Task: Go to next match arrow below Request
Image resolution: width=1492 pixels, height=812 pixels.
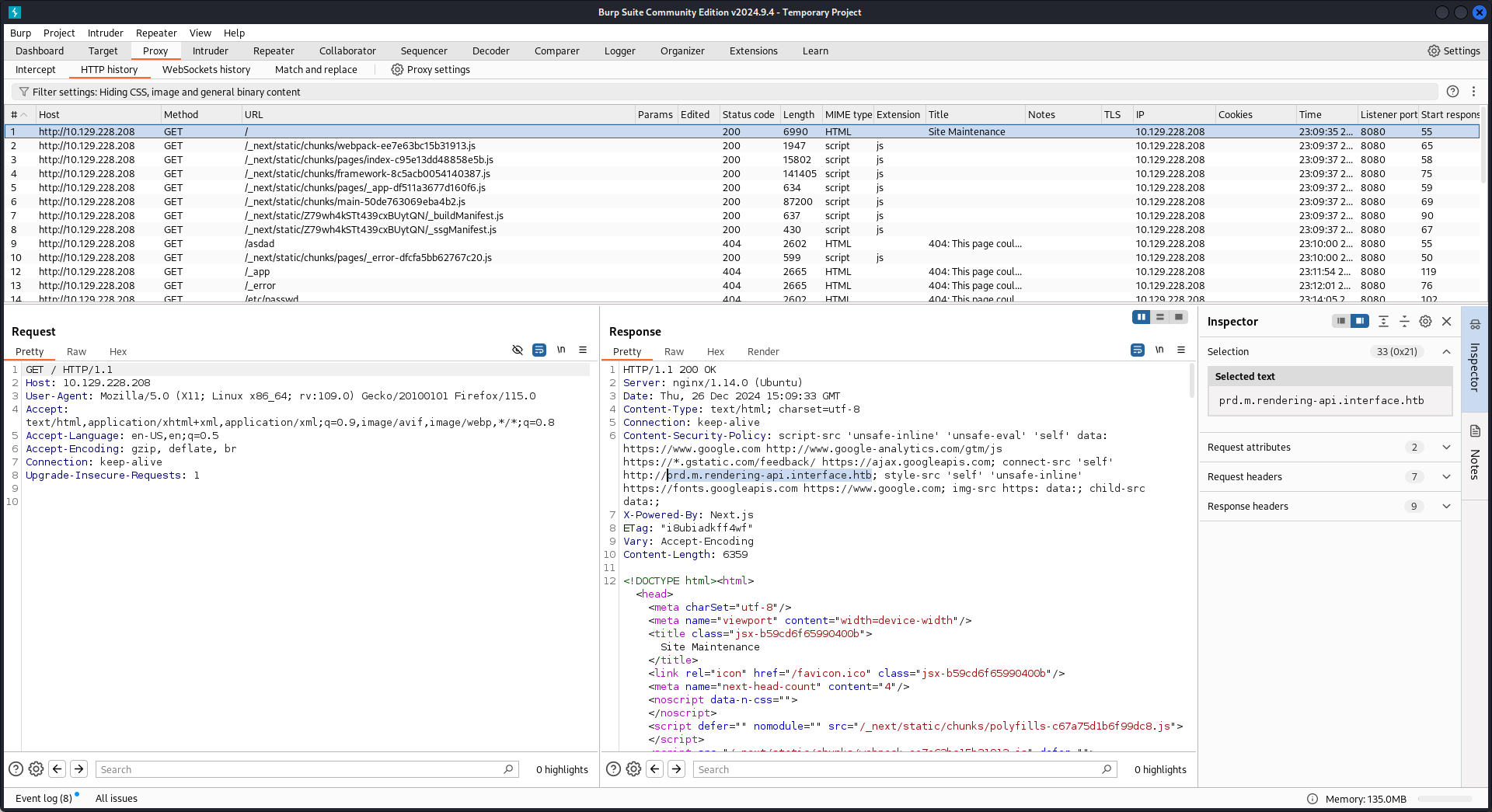Action: (78, 768)
